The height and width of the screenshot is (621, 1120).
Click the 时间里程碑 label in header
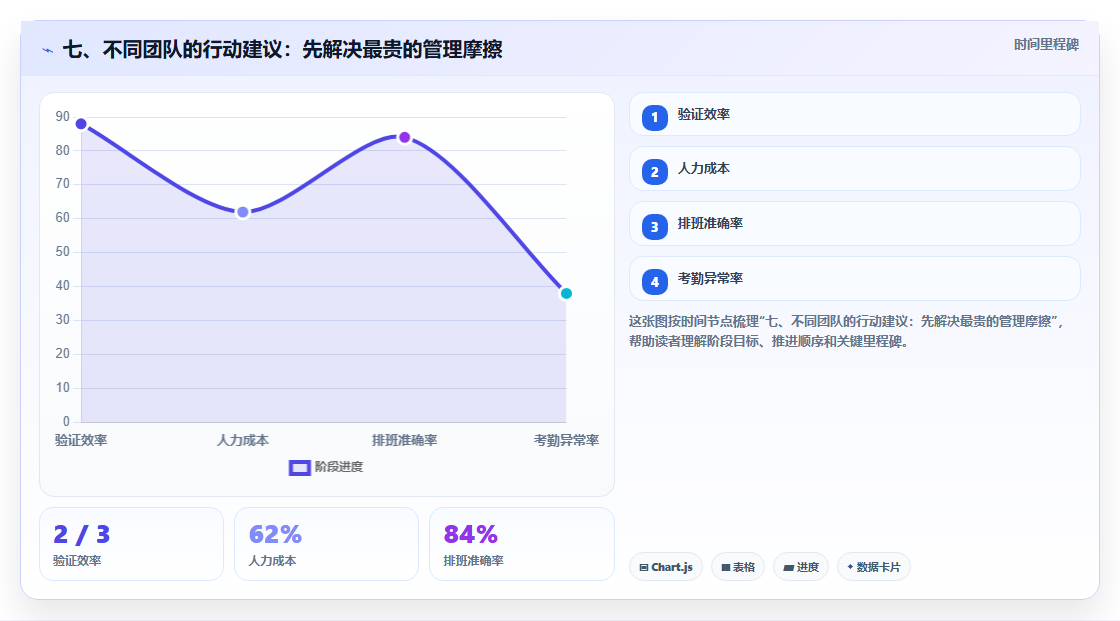1046,44
